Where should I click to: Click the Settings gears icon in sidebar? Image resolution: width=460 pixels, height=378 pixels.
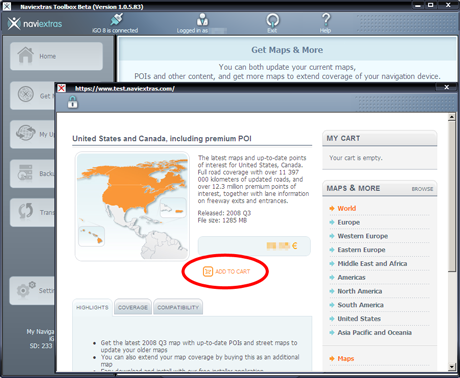(26, 289)
